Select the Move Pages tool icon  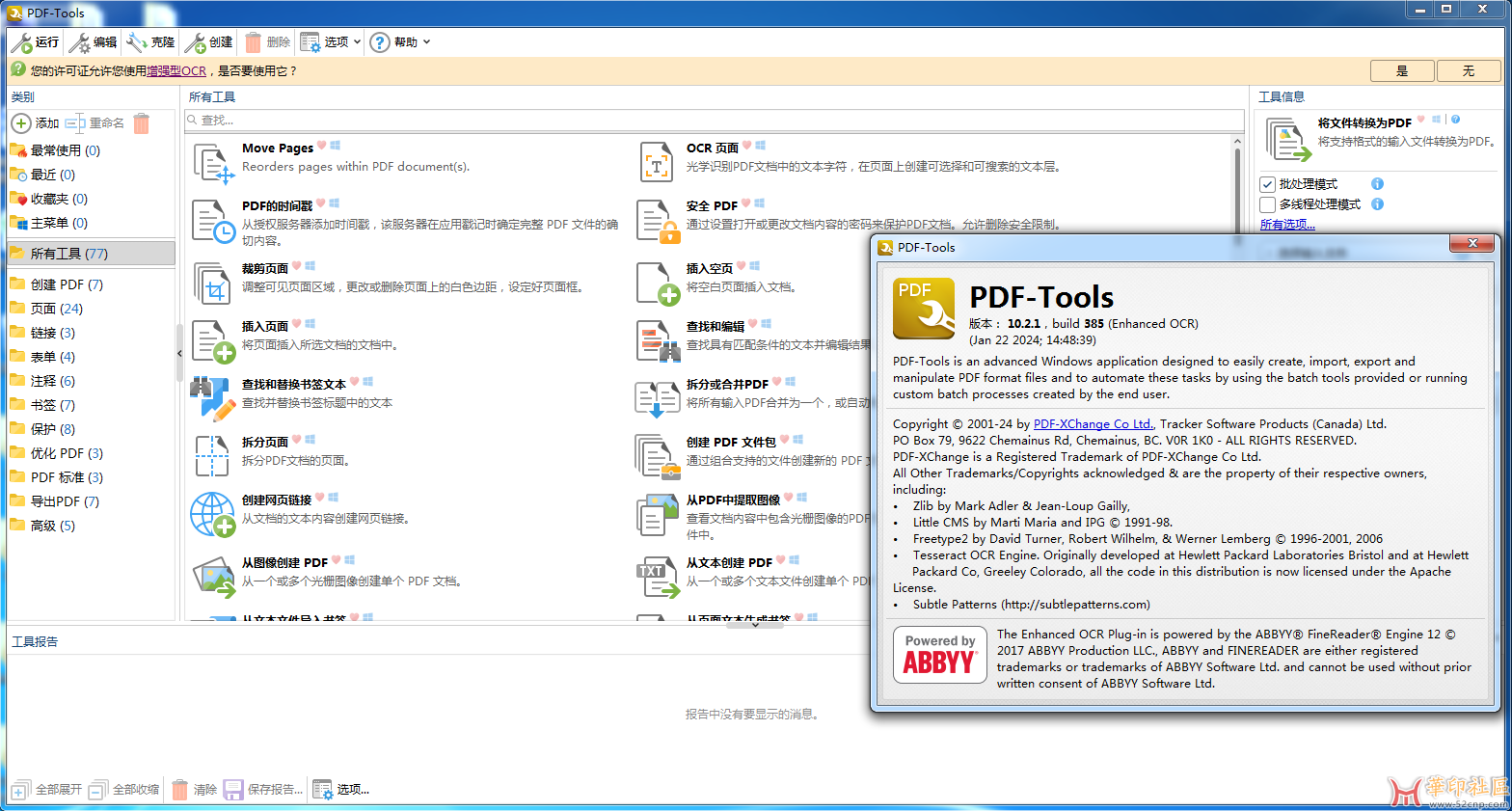point(213,163)
